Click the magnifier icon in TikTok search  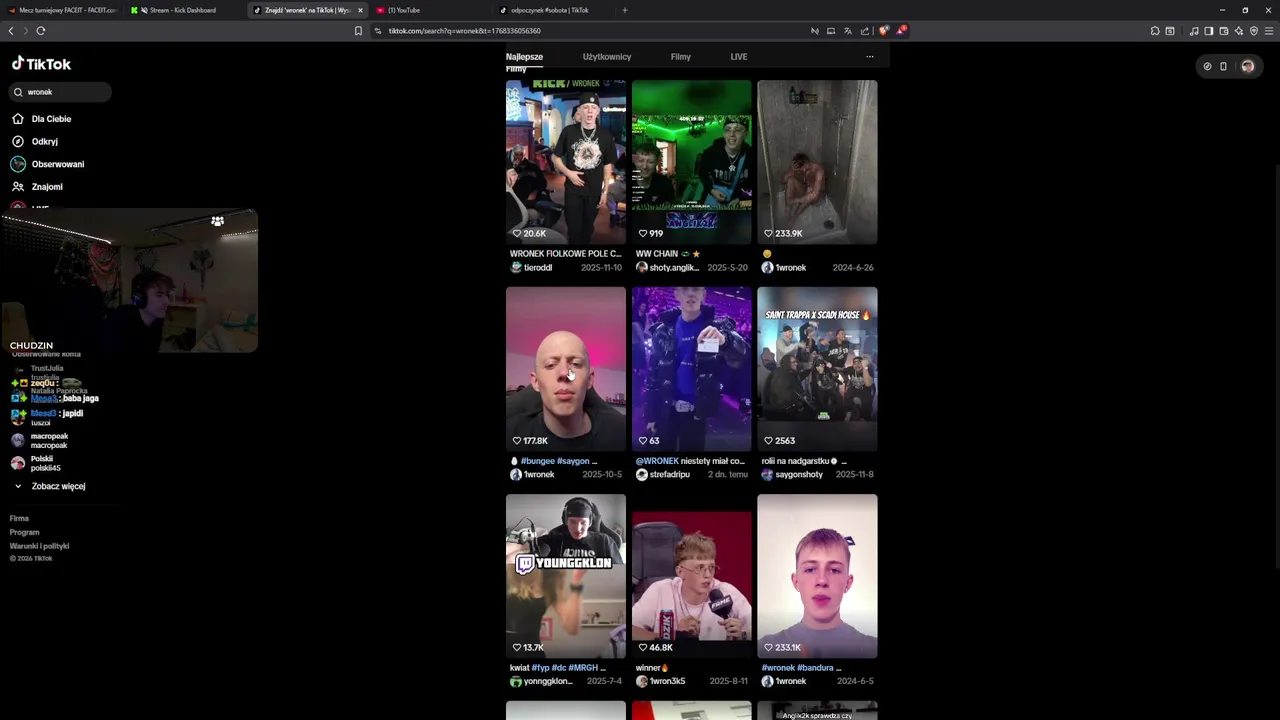18,92
